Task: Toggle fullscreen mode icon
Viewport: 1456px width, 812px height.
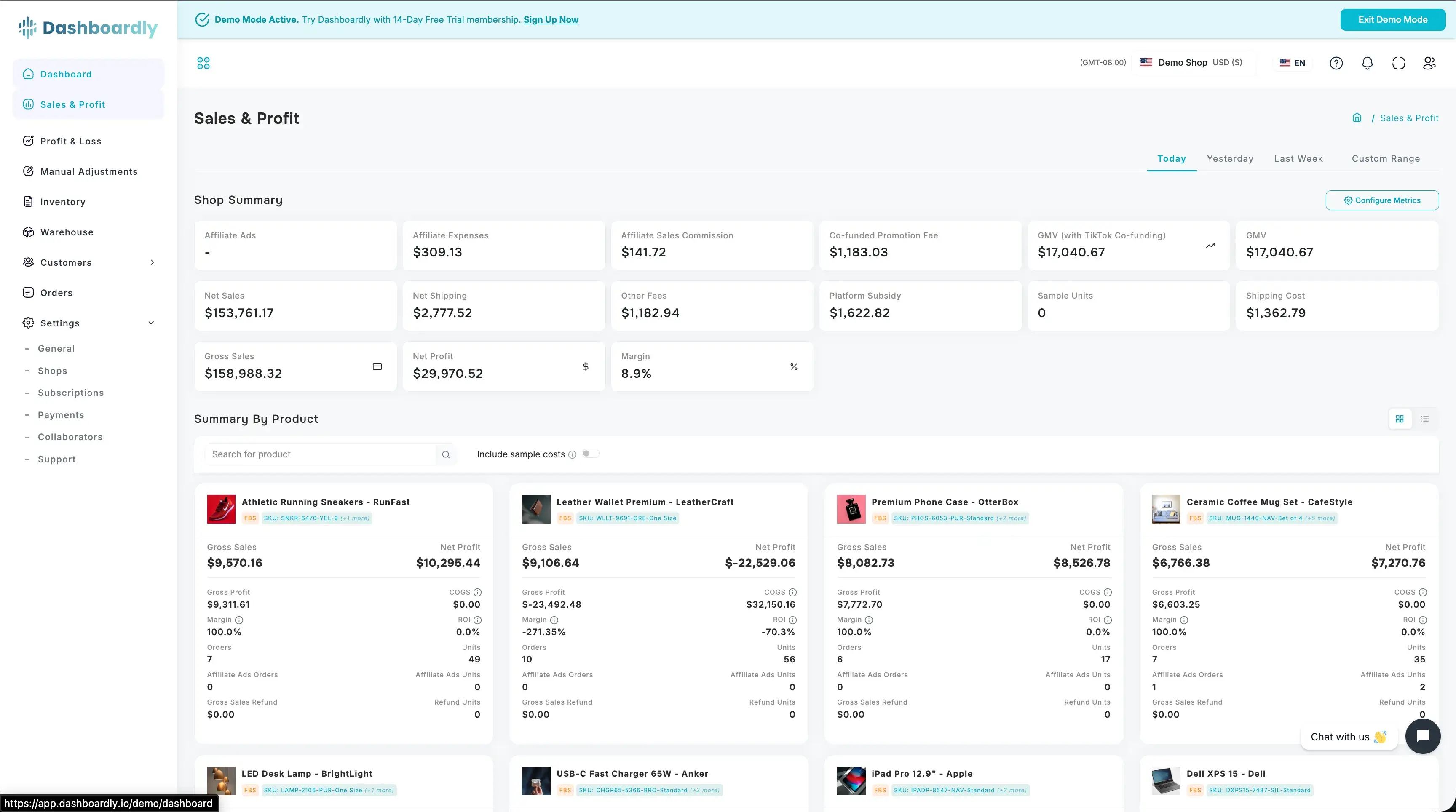Action: (1398, 63)
